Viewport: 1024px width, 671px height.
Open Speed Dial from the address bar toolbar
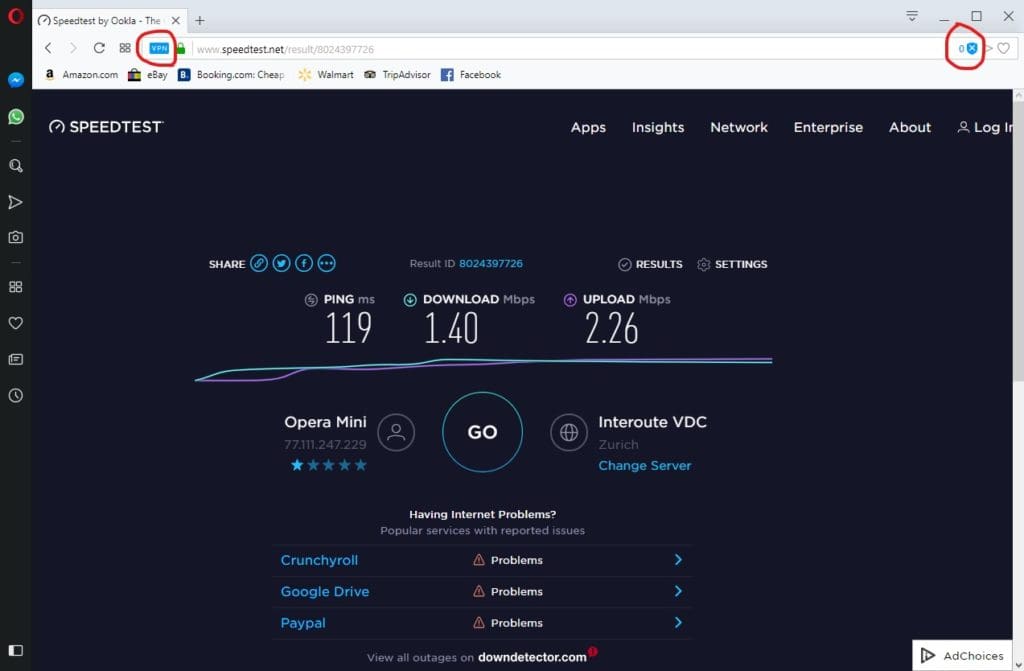pos(125,48)
